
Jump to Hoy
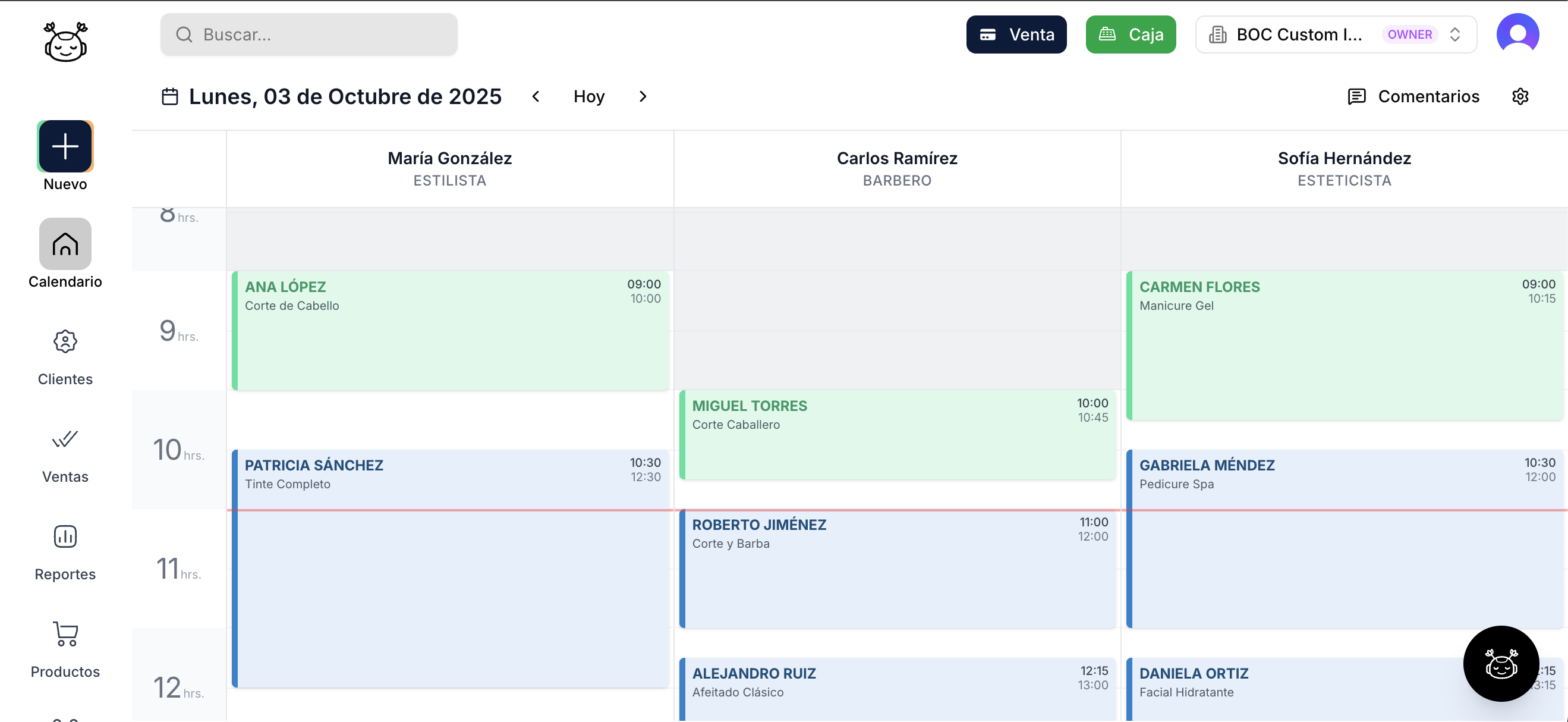coord(588,96)
